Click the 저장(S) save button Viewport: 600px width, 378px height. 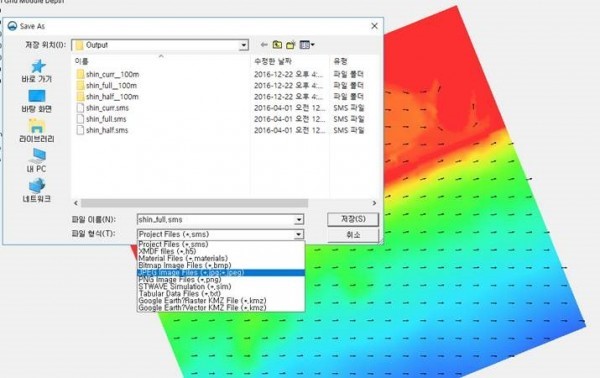point(353,219)
